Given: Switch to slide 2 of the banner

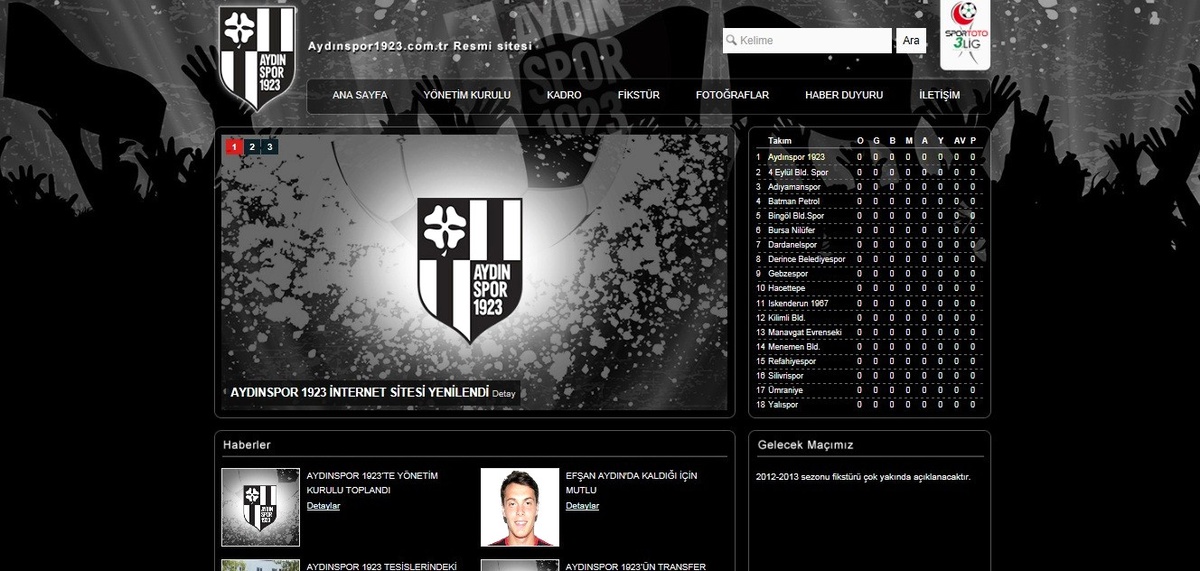Looking at the screenshot, I should tap(252, 147).
